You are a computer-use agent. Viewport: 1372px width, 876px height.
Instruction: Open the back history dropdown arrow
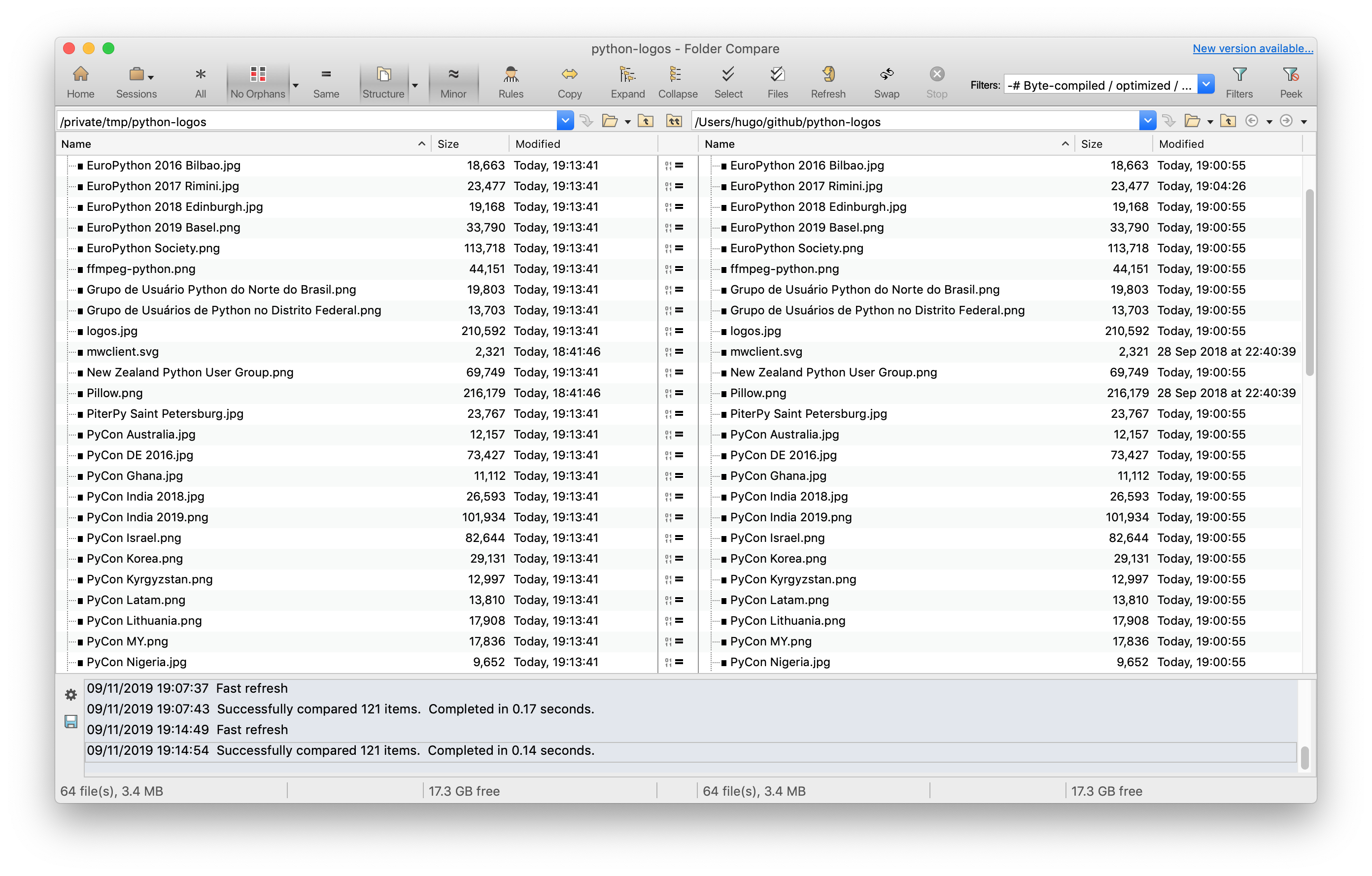pos(1269,122)
